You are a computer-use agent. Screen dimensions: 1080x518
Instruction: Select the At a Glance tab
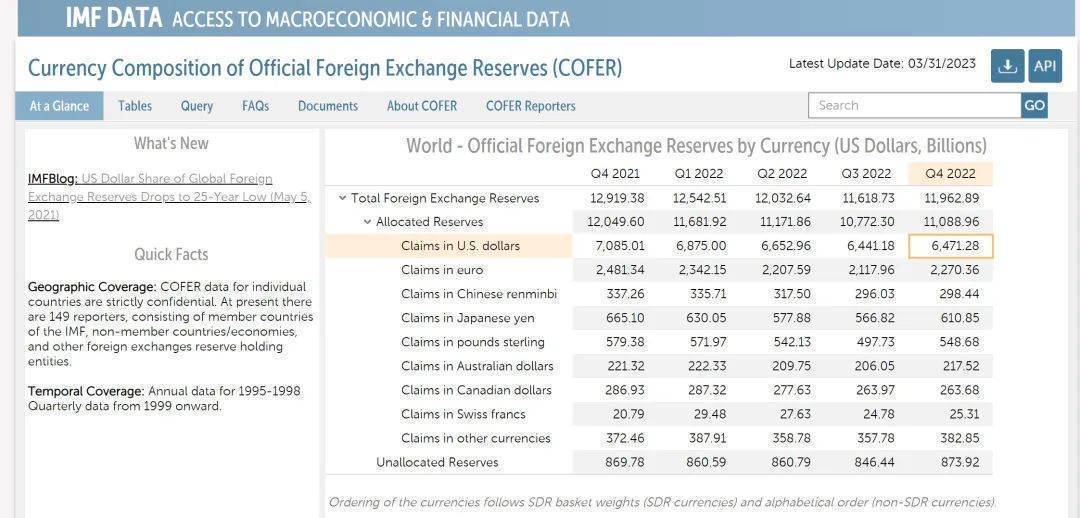click(x=59, y=106)
